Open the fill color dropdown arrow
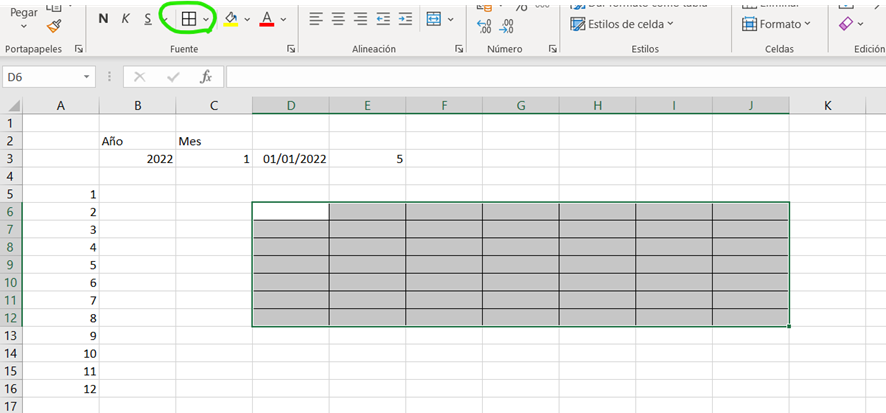This screenshot has width=886, height=413. [x=247, y=19]
